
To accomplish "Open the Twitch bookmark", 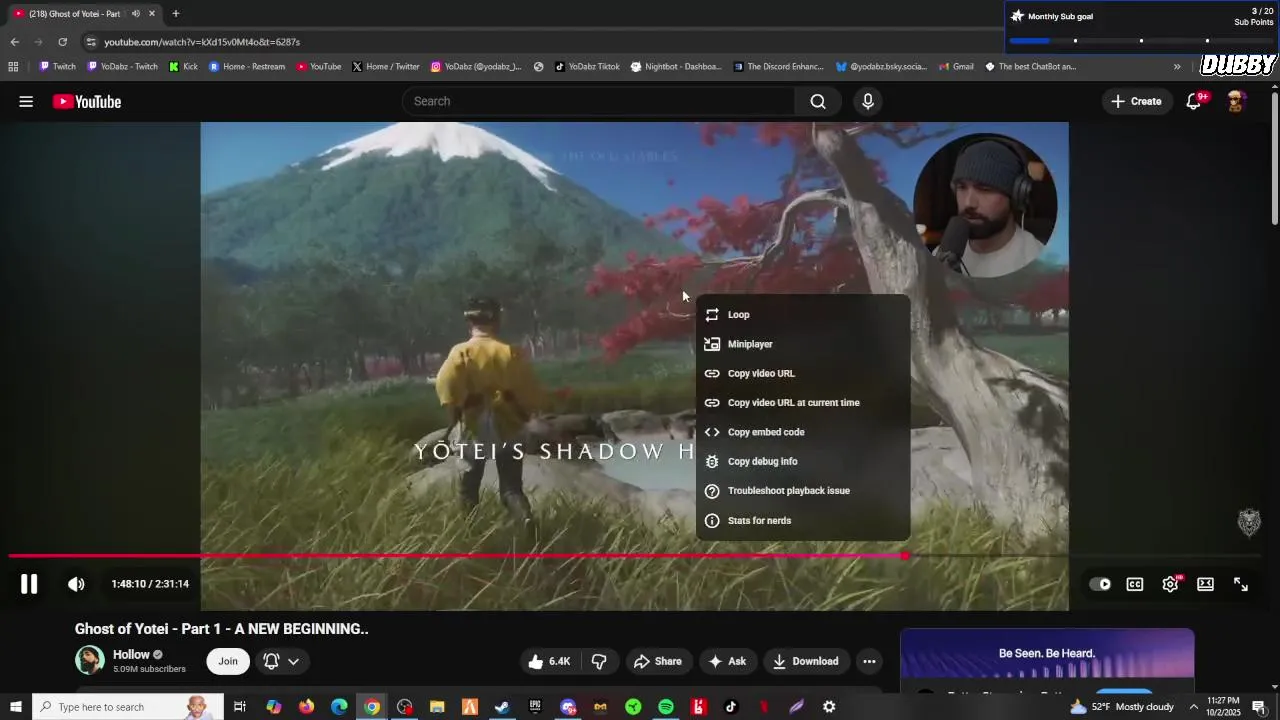I will tap(57, 67).
